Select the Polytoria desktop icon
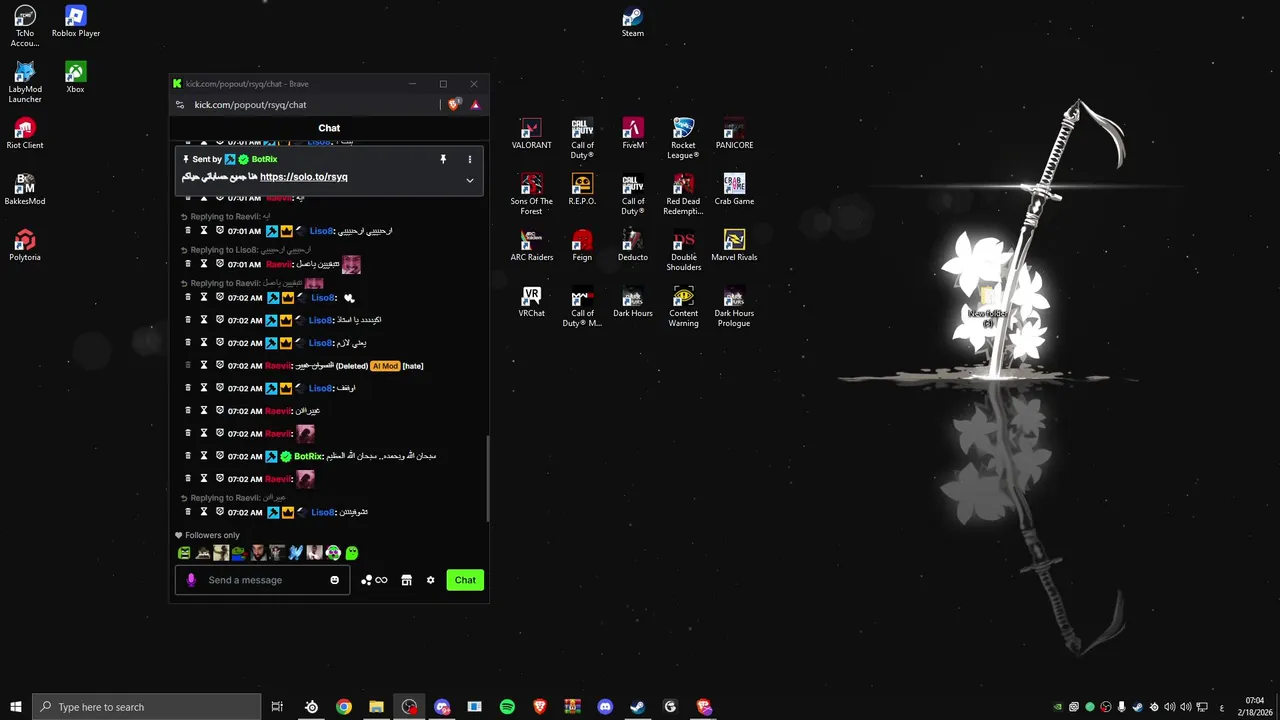The width and height of the screenshot is (1280, 720). click(x=25, y=247)
